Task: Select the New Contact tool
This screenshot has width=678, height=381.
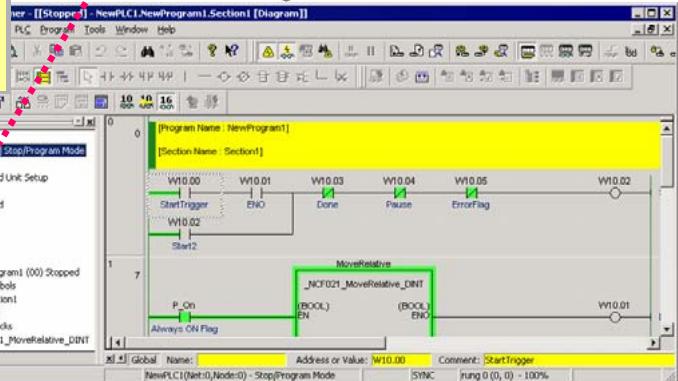Action: pyautogui.click(x=107, y=77)
